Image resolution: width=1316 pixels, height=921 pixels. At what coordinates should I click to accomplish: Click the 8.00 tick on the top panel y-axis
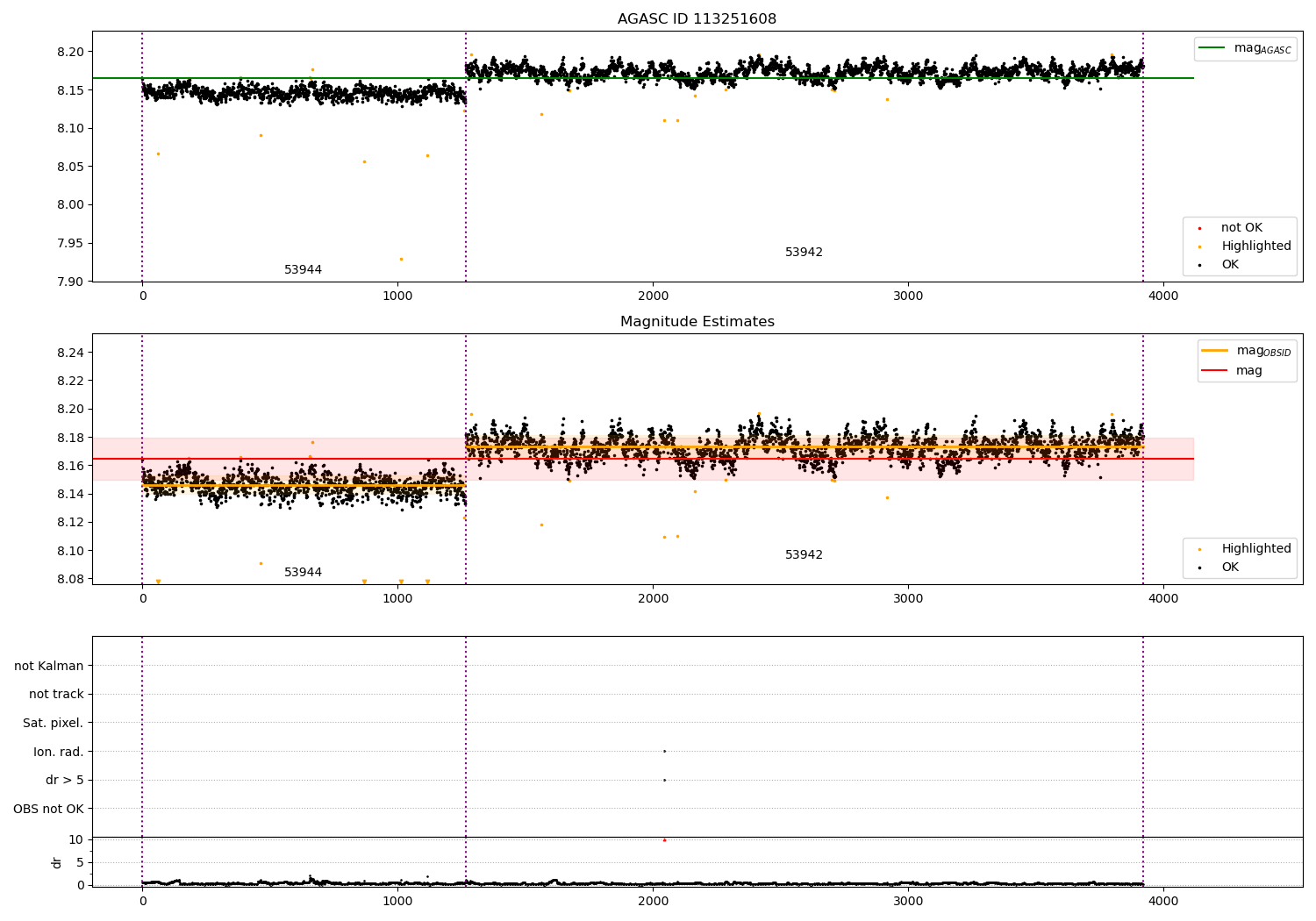point(72,205)
